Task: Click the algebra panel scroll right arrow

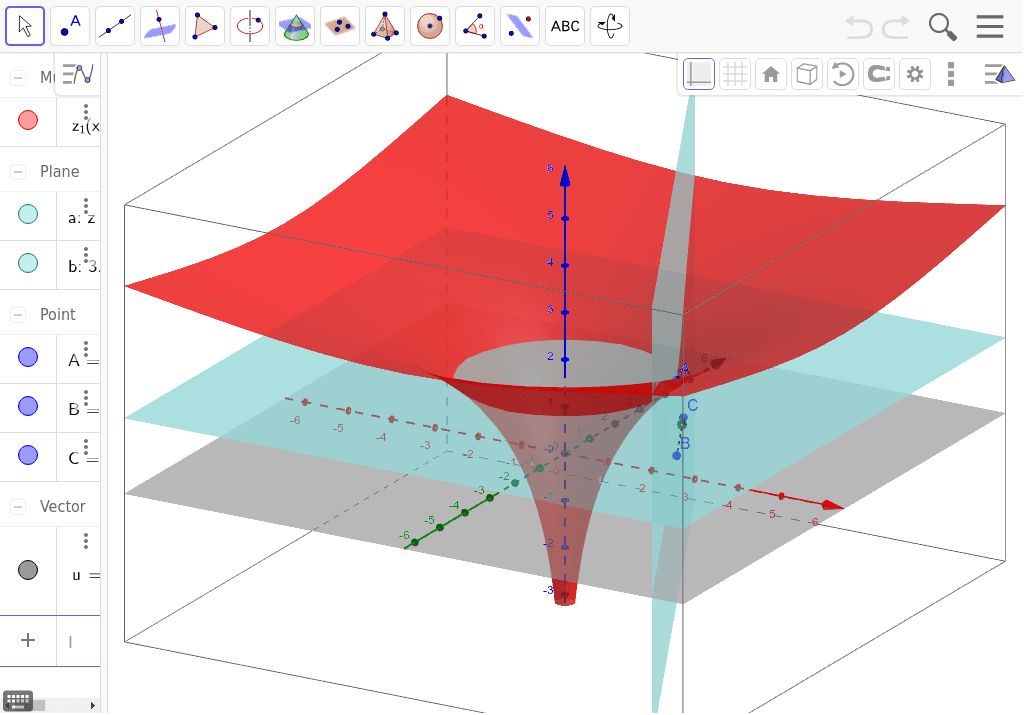Action: coord(93,705)
